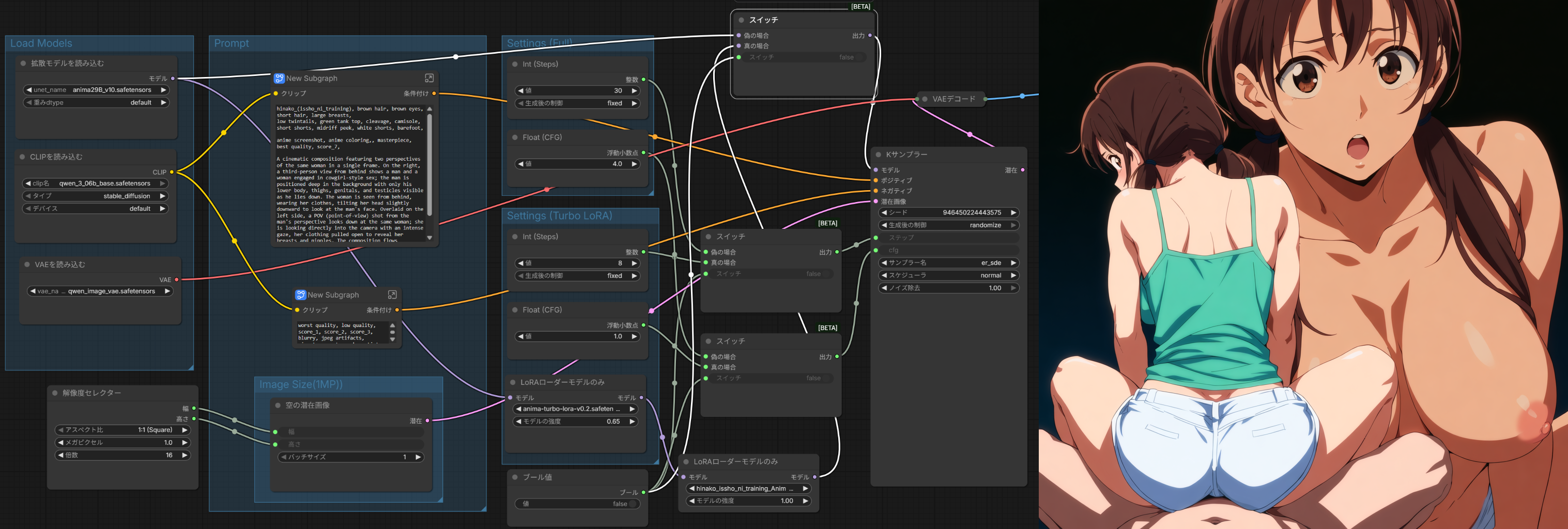Open the サンプラー名 er_sde dropdown
The width and height of the screenshot is (1568, 529).
(949, 263)
